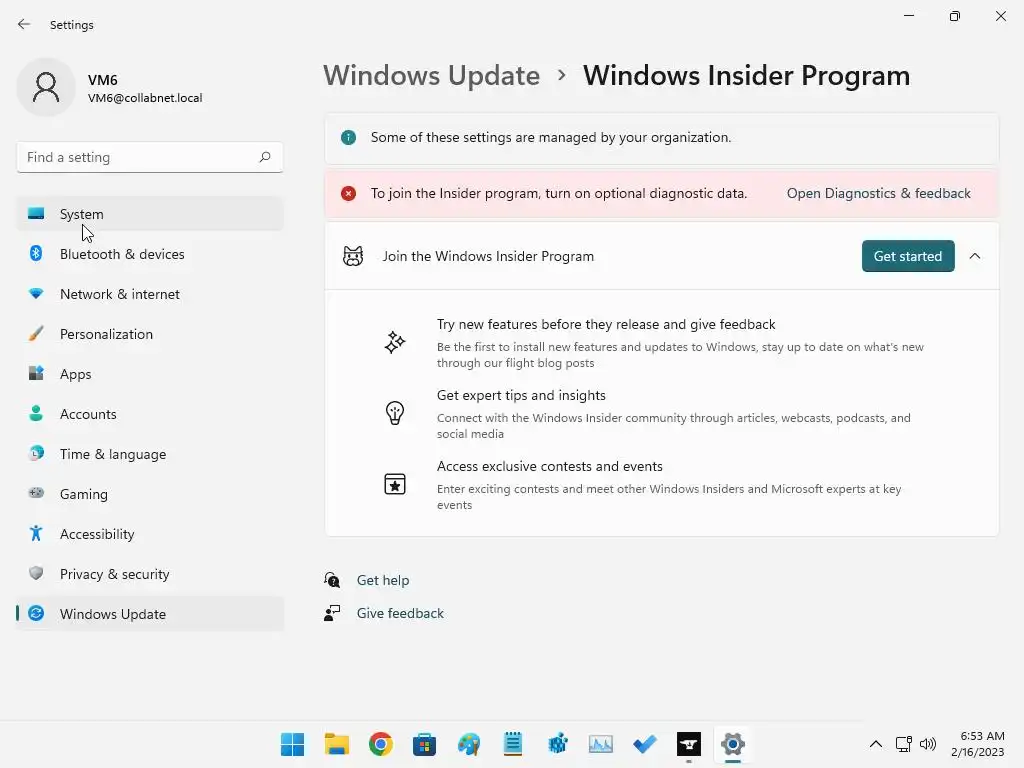
Task: Click the Give feedback person icon
Action: tap(332, 613)
